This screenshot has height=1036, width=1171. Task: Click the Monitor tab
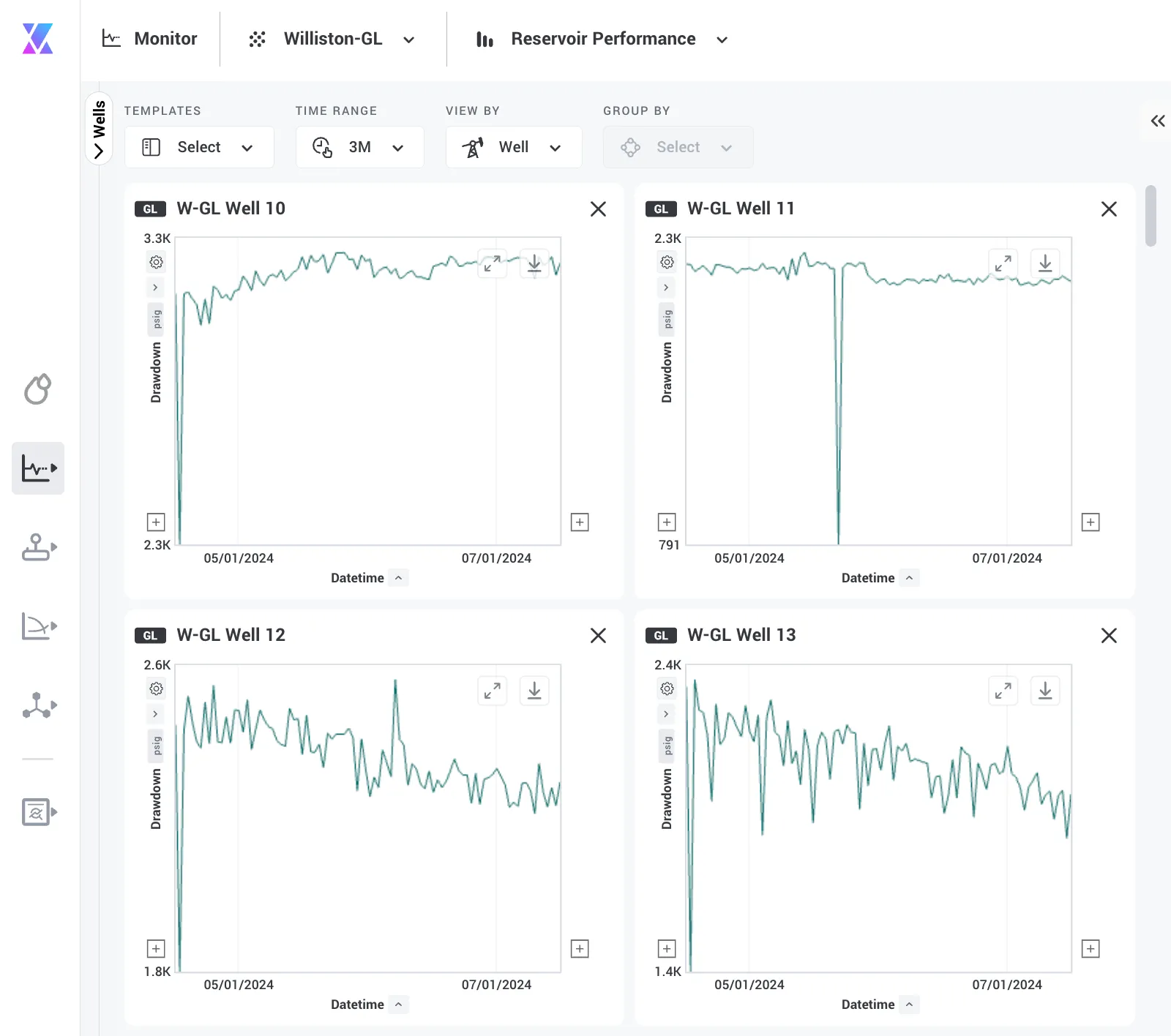click(x=150, y=39)
